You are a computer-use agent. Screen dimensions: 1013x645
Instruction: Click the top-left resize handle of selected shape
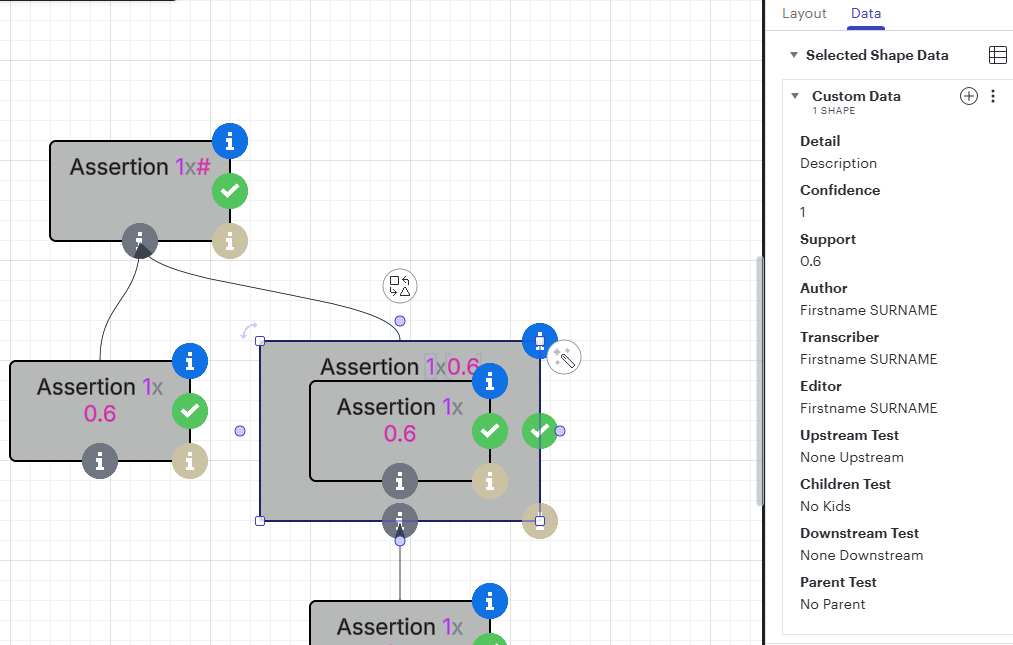click(260, 341)
